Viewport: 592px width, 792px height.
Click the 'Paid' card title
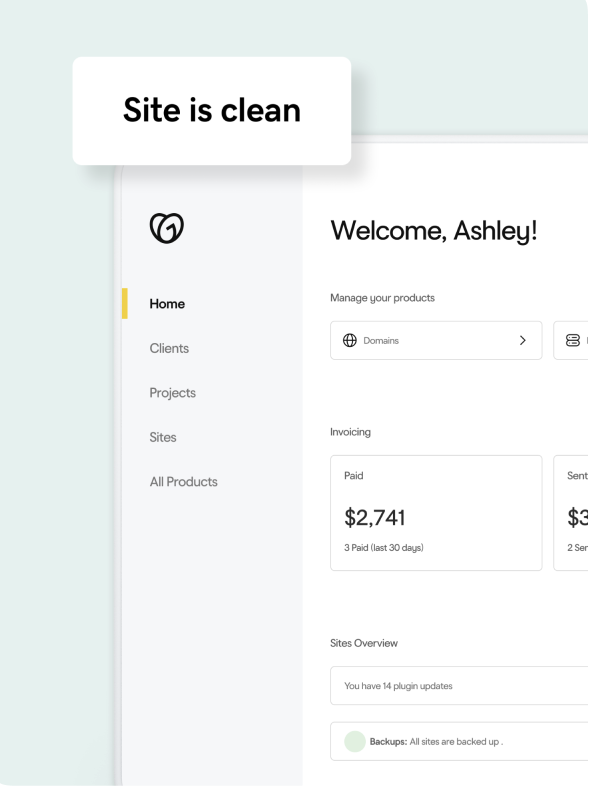pyautogui.click(x=354, y=475)
